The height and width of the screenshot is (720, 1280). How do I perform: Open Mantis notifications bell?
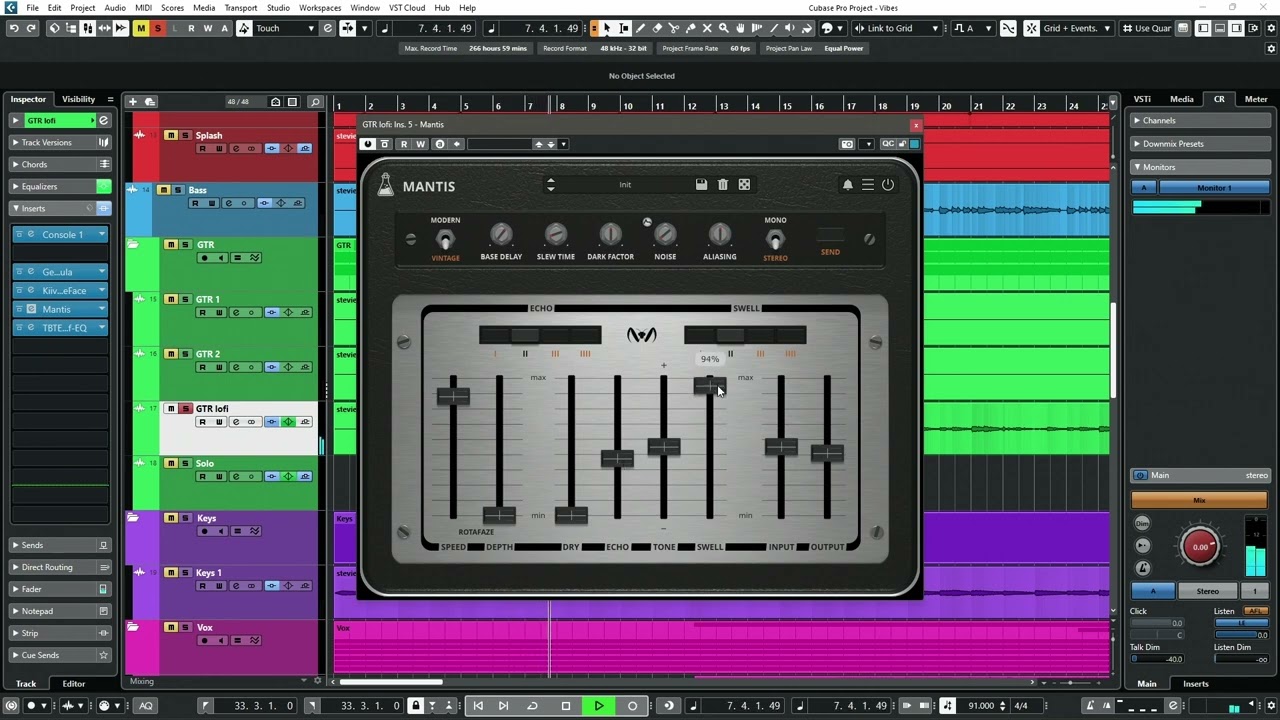847,185
